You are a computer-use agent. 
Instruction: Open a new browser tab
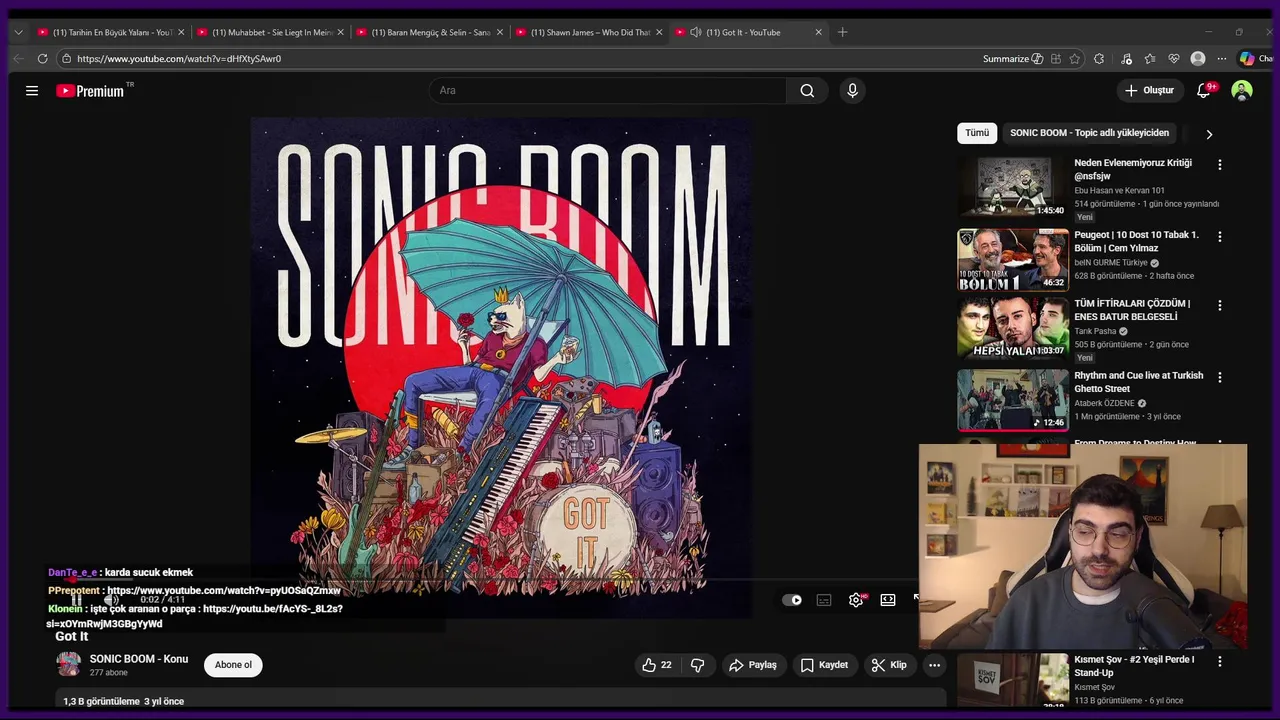pos(842,32)
